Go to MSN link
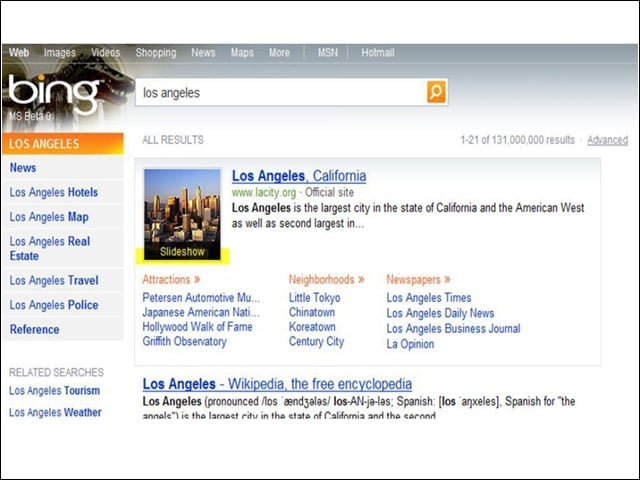Image resolution: width=640 pixels, height=480 pixels. coord(328,53)
